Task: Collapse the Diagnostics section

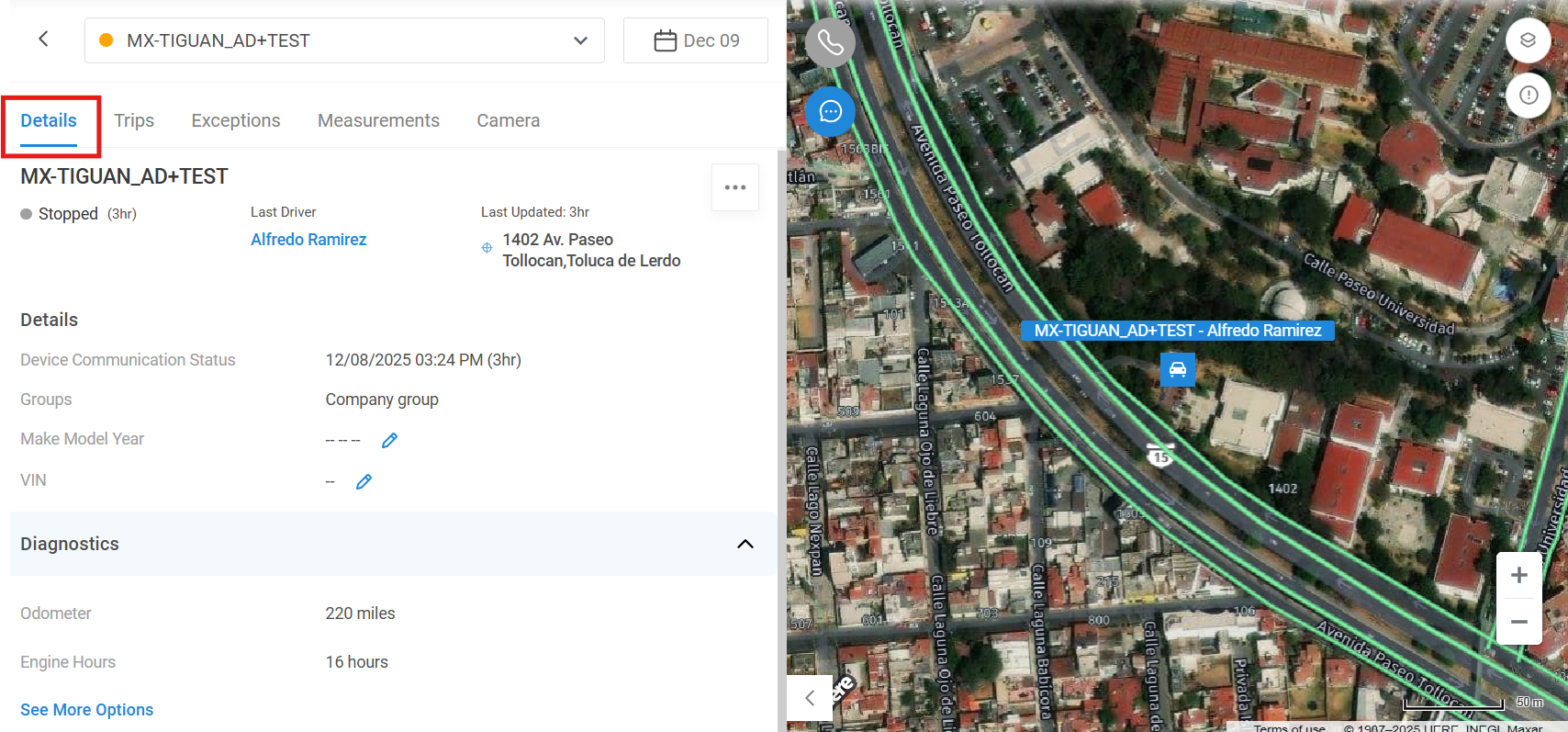Action: tap(745, 544)
